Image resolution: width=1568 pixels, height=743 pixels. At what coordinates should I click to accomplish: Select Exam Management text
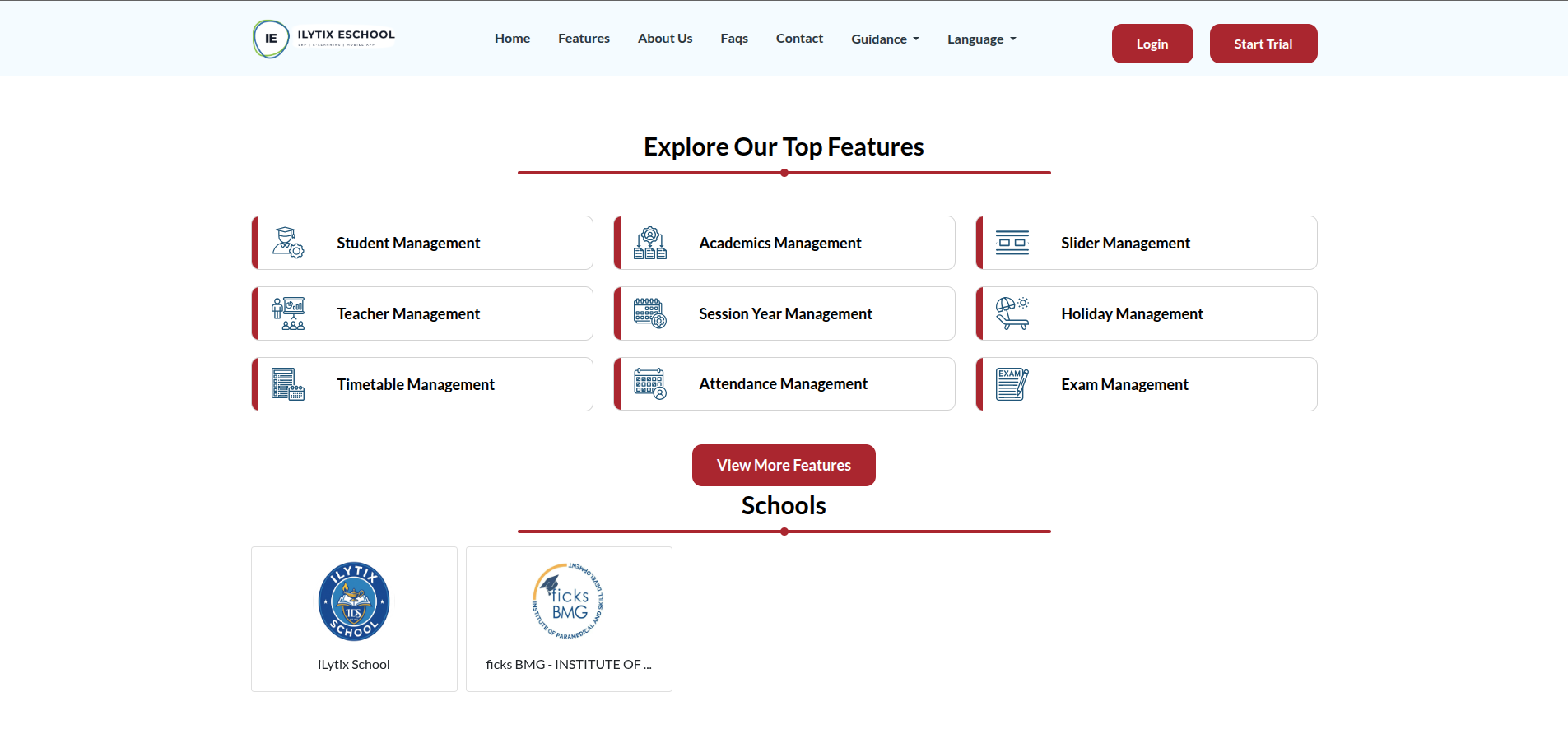[1124, 384]
